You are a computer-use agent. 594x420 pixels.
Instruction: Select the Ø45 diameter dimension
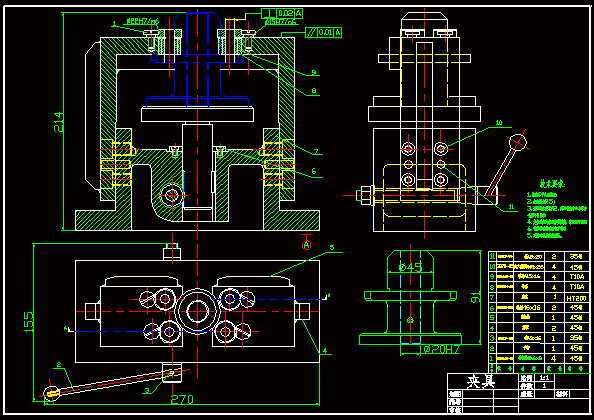click(410, 267)
